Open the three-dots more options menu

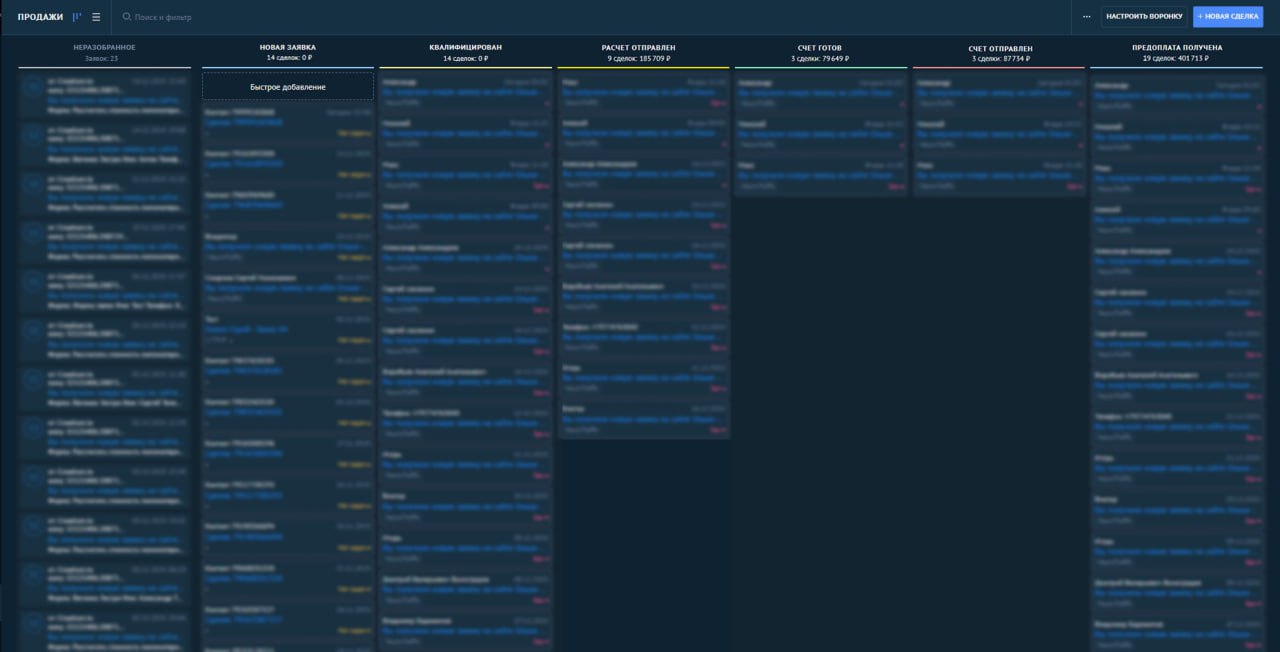pos(1086,17)
